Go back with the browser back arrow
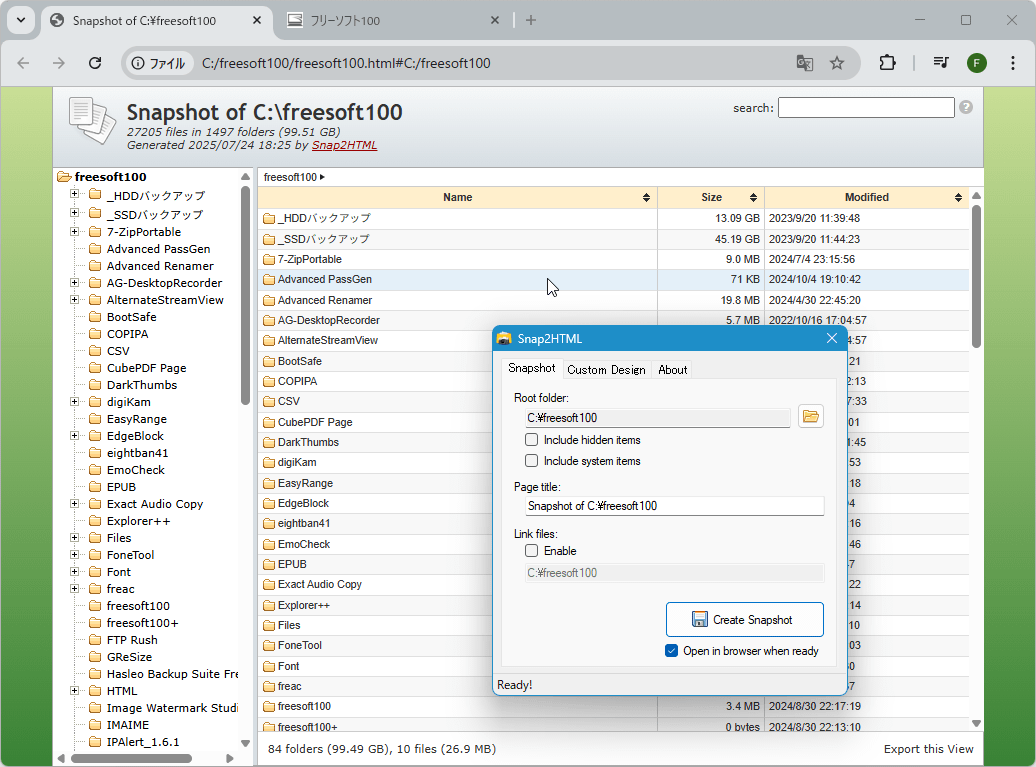Image resolution: width=1036 pixels, height=767 pixels. pos(24,63)
